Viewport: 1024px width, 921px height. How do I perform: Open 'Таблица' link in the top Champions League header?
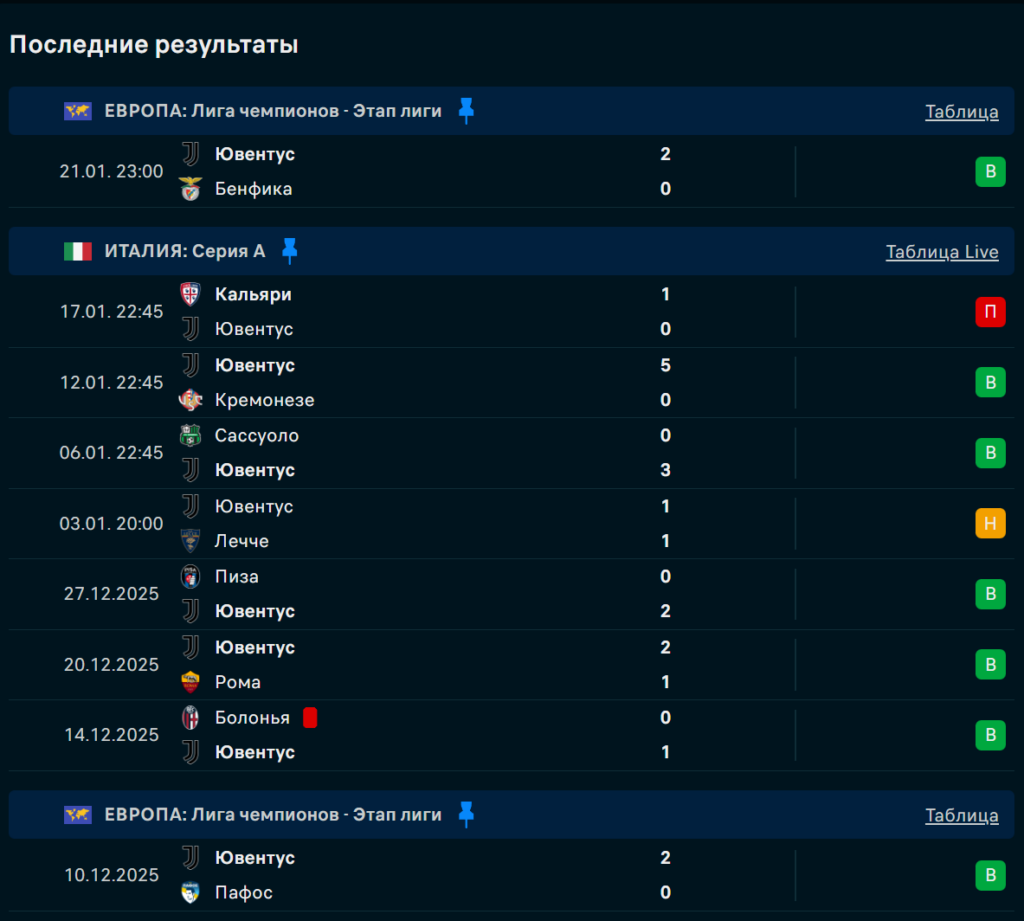(961, 112)
